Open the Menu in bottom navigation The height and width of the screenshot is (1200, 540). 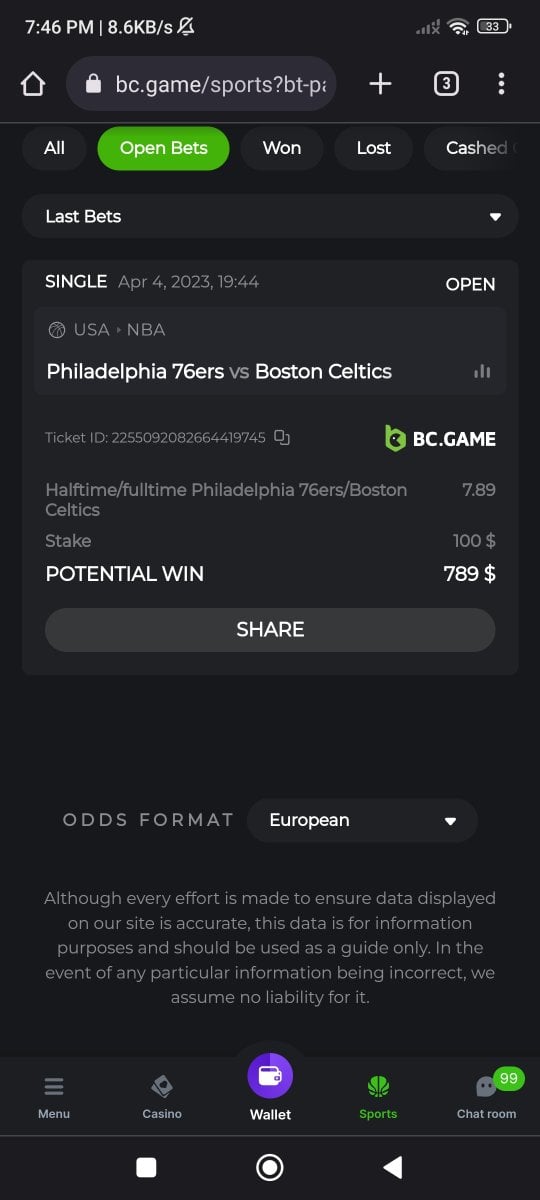(54, 1096)
